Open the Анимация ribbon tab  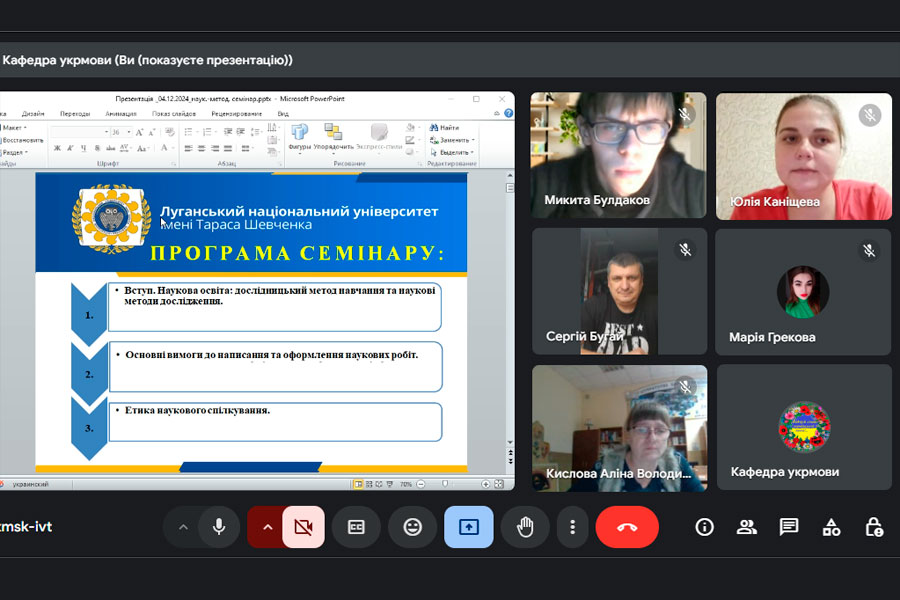pyautogui.click(x=121, y=114)
